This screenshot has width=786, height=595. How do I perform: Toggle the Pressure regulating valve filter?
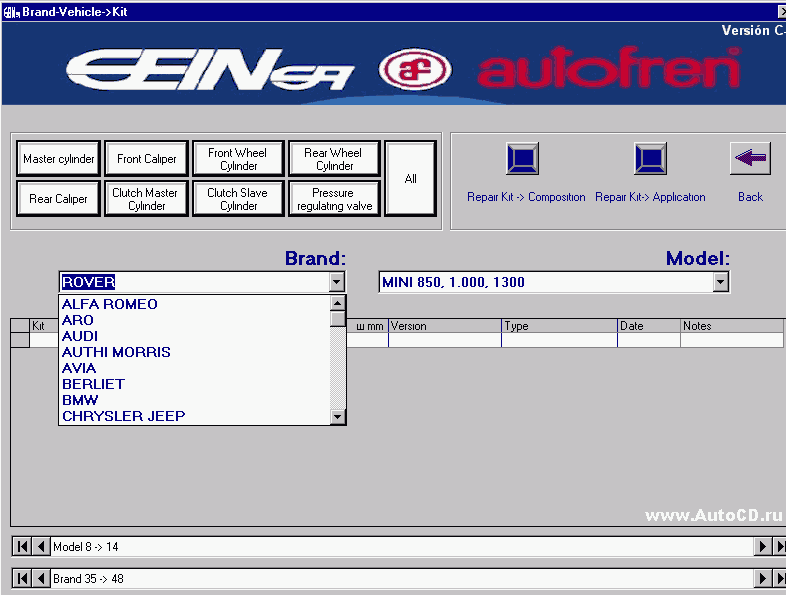(x=334, y=199)
